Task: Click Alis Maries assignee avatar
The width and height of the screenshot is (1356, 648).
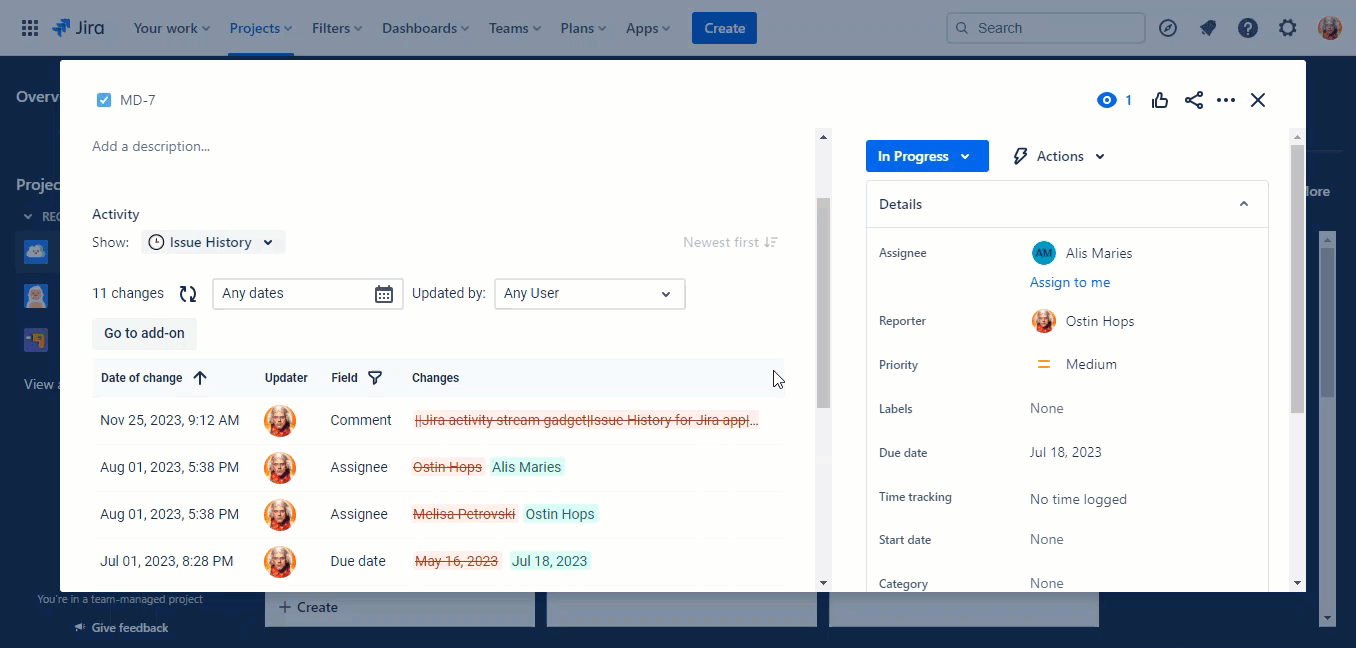Action: pos(1044,253)
